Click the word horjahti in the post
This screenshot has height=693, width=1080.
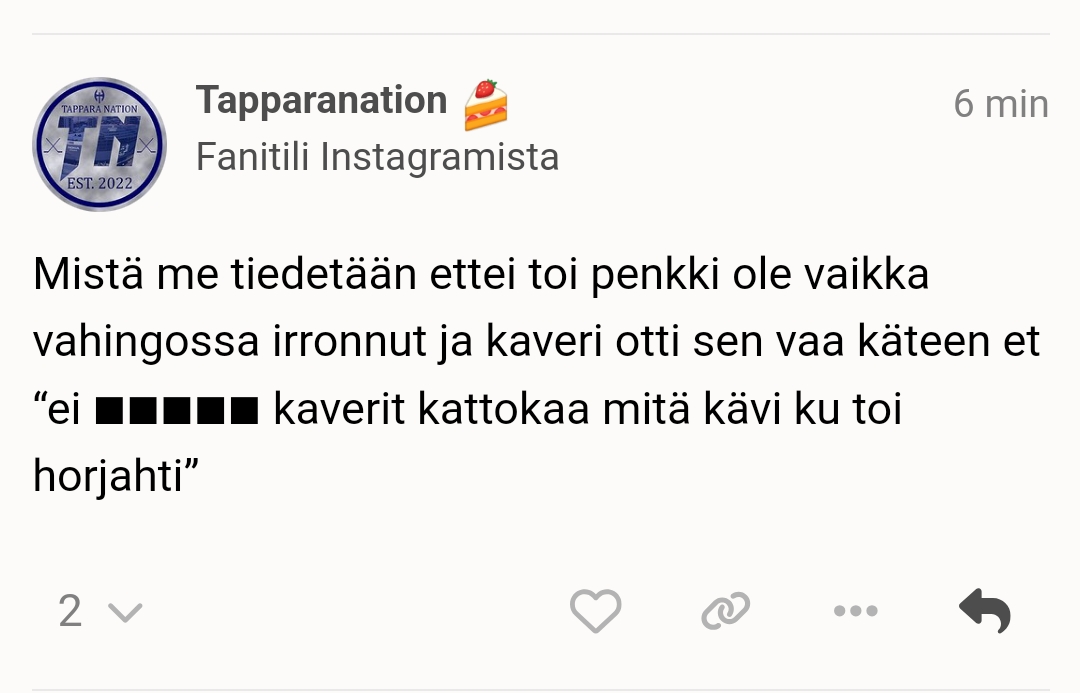108,477
